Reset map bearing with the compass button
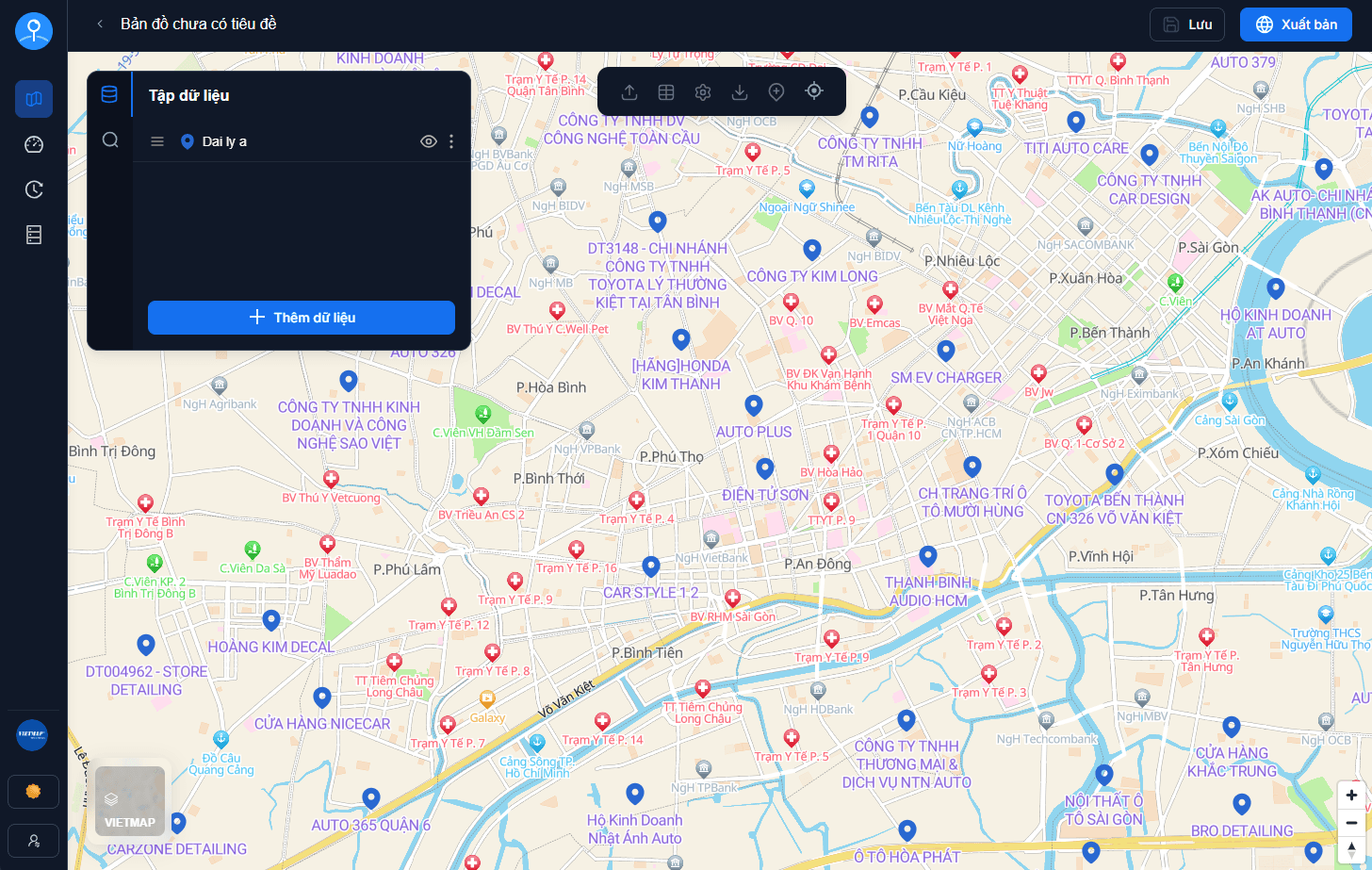 pos(1351,849)
